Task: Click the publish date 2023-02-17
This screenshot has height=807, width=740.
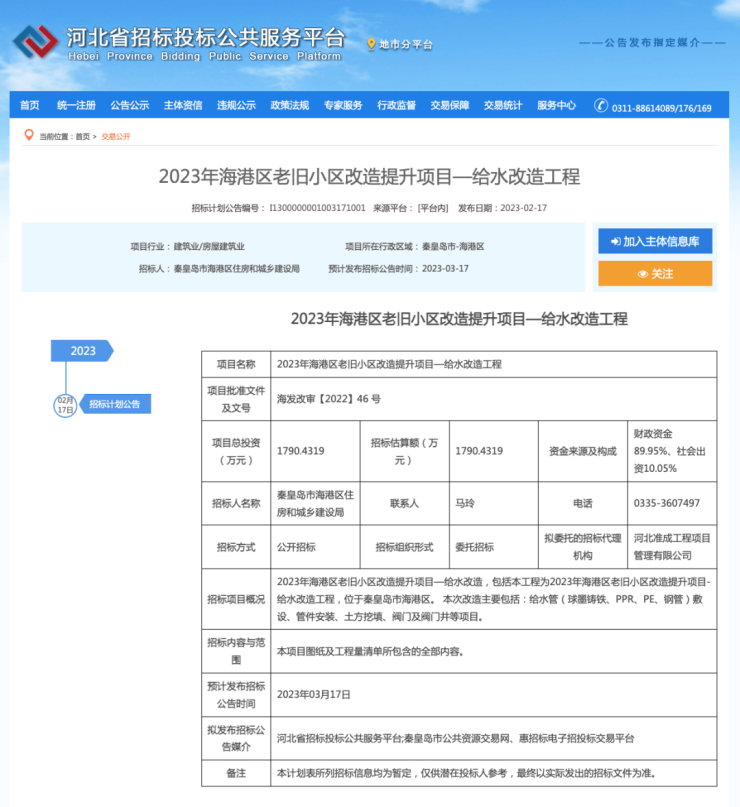Action: pos(523,208)
